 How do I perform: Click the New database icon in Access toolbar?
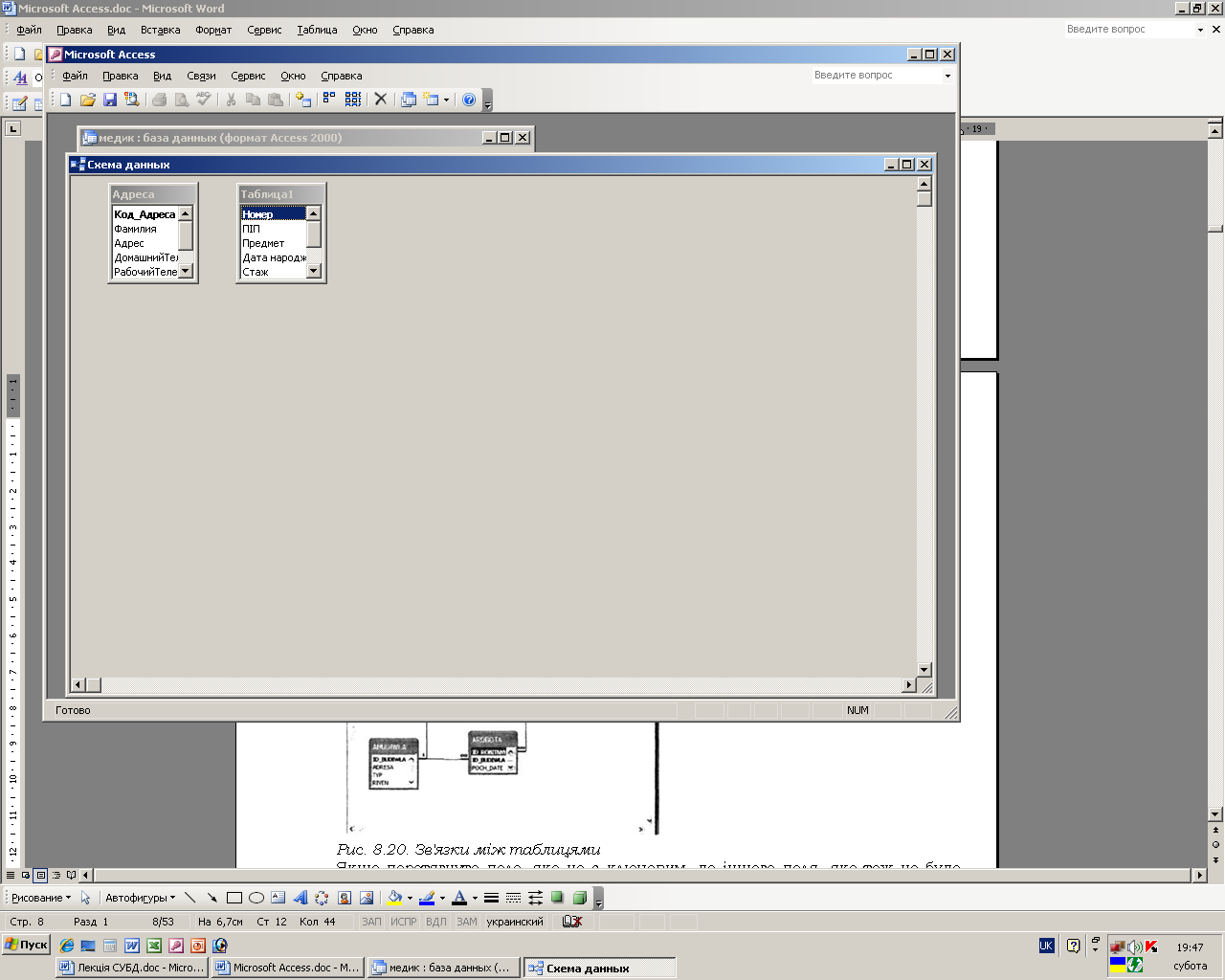[x=66, y=100]
